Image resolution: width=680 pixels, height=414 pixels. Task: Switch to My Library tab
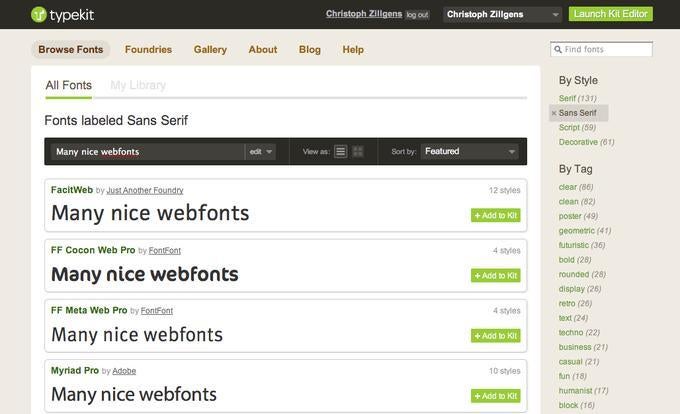coord(138,85)
